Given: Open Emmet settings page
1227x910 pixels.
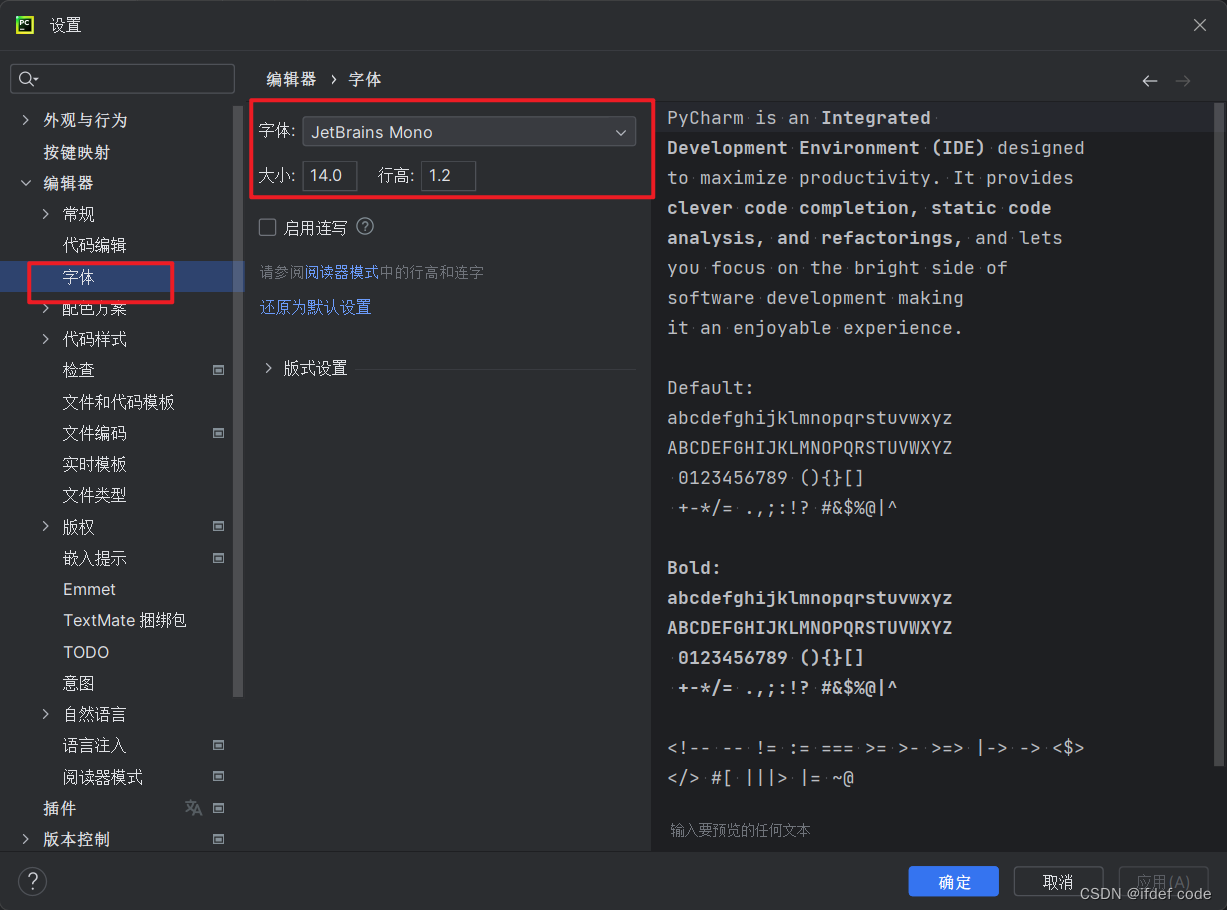Looking at the screenshot, I should pos(89,589).
